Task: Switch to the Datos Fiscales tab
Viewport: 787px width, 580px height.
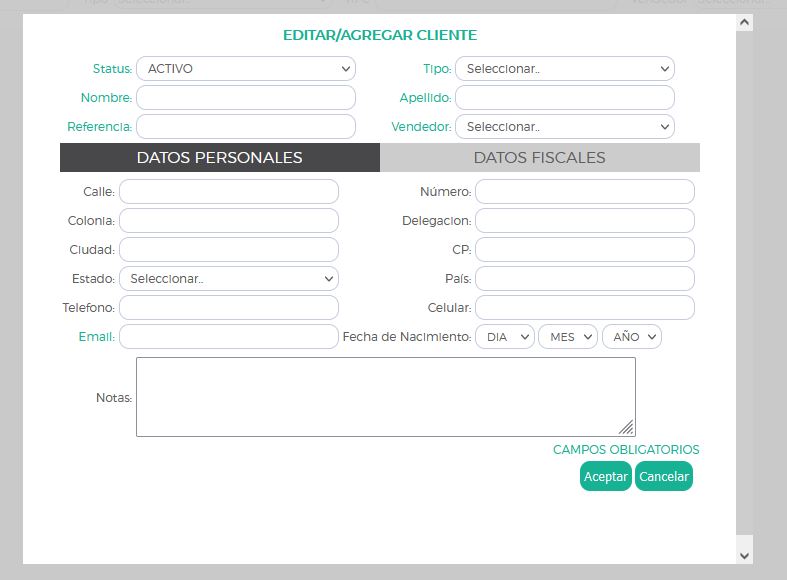Action: tap(539, 158)
